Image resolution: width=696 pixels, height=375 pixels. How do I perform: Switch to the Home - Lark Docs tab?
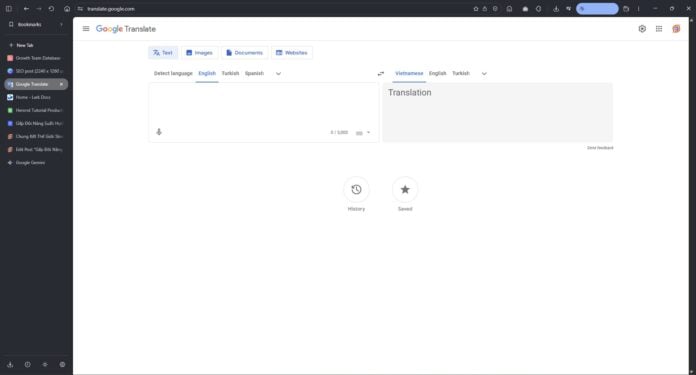[36, 97]
